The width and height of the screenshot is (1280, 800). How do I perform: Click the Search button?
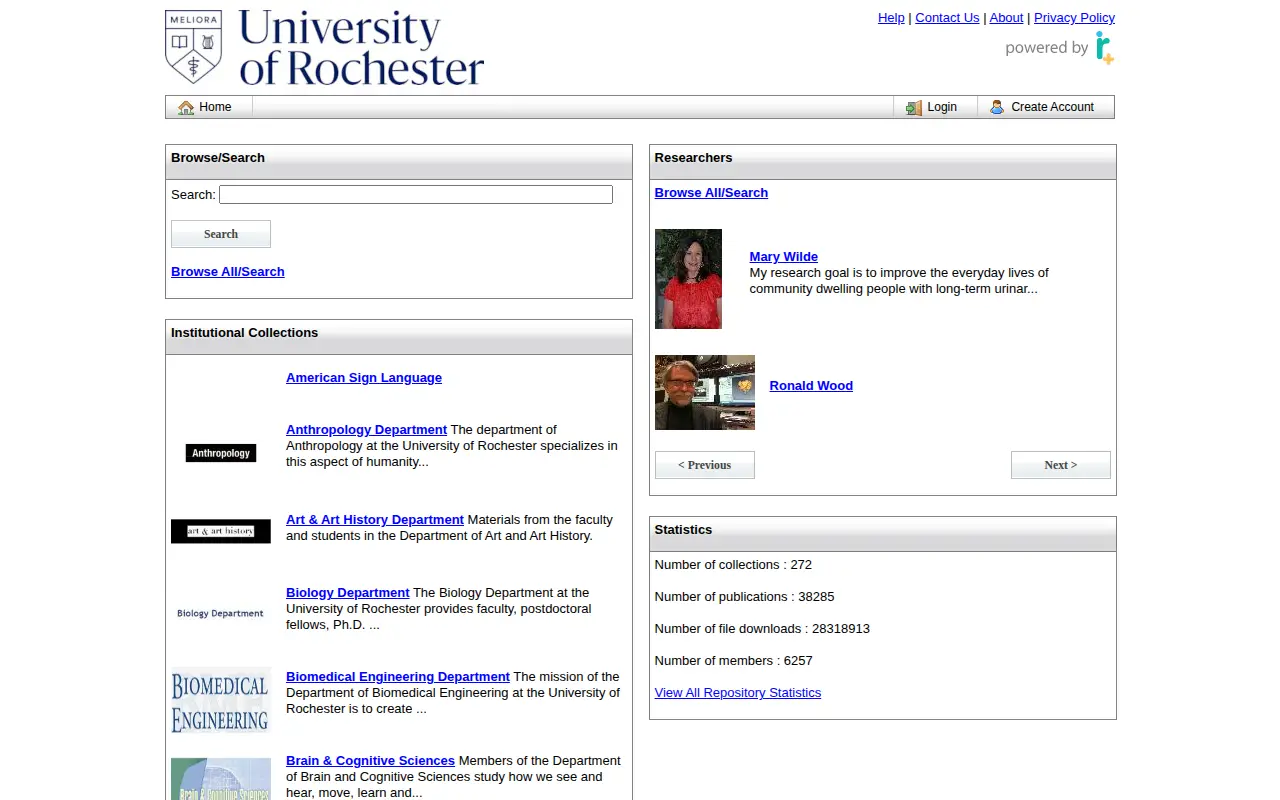(221, 234)
